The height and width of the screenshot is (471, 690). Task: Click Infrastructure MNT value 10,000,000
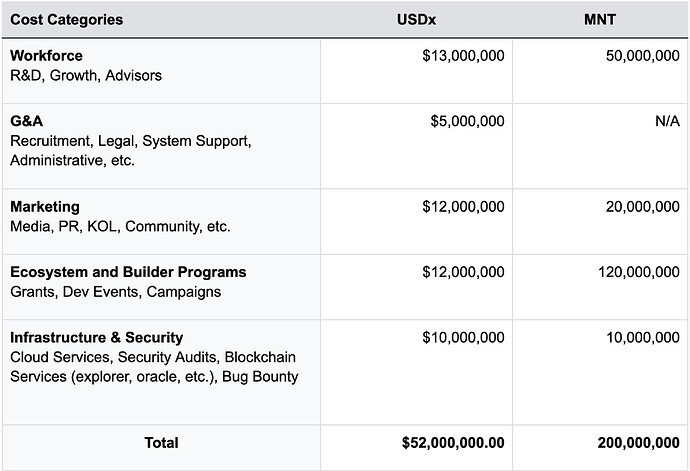642,338
